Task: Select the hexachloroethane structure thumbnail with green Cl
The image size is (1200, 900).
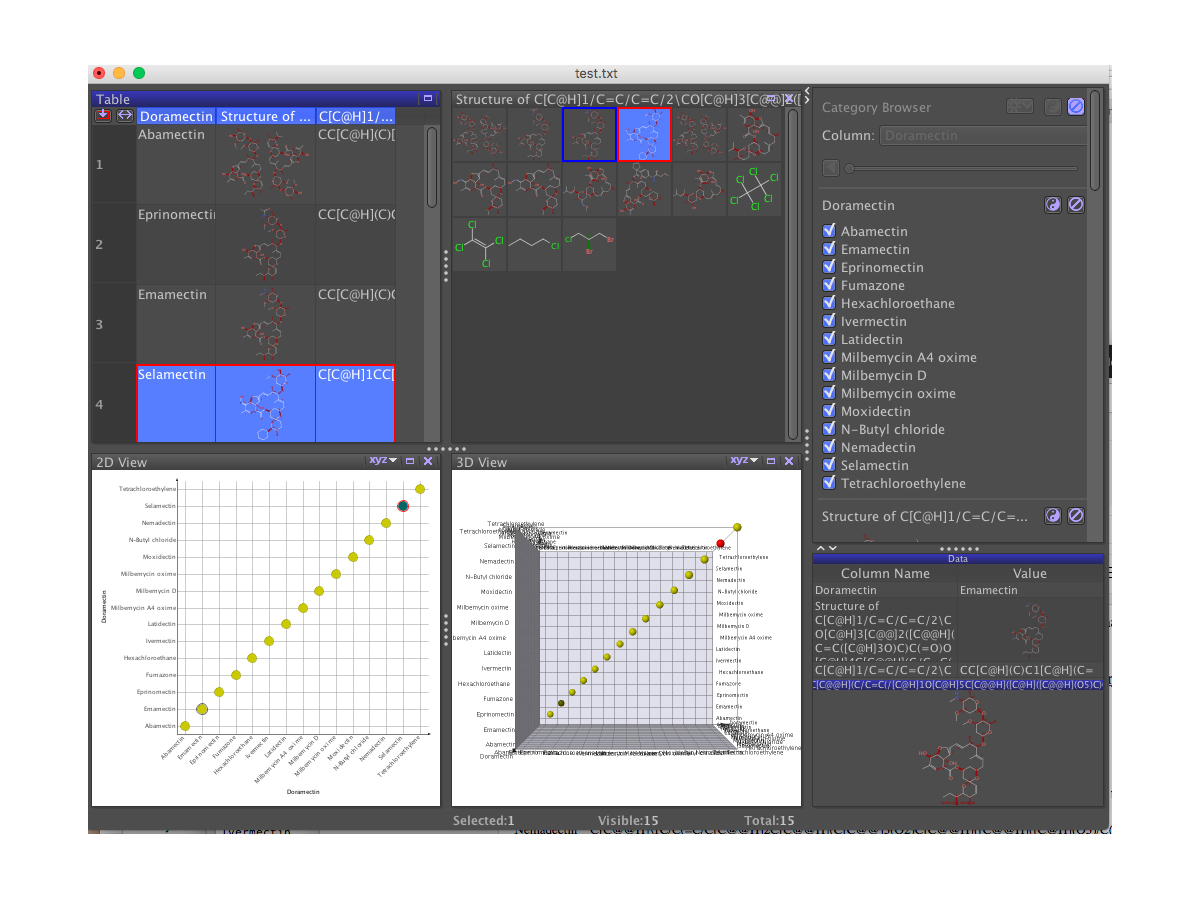Action: tap(753, 190)
